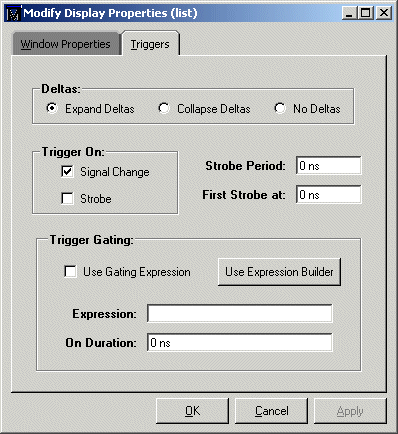This screenshot has width=398, height=434.
Task: Choose the Expand Deltas radio option
Action: click(52, 108)
